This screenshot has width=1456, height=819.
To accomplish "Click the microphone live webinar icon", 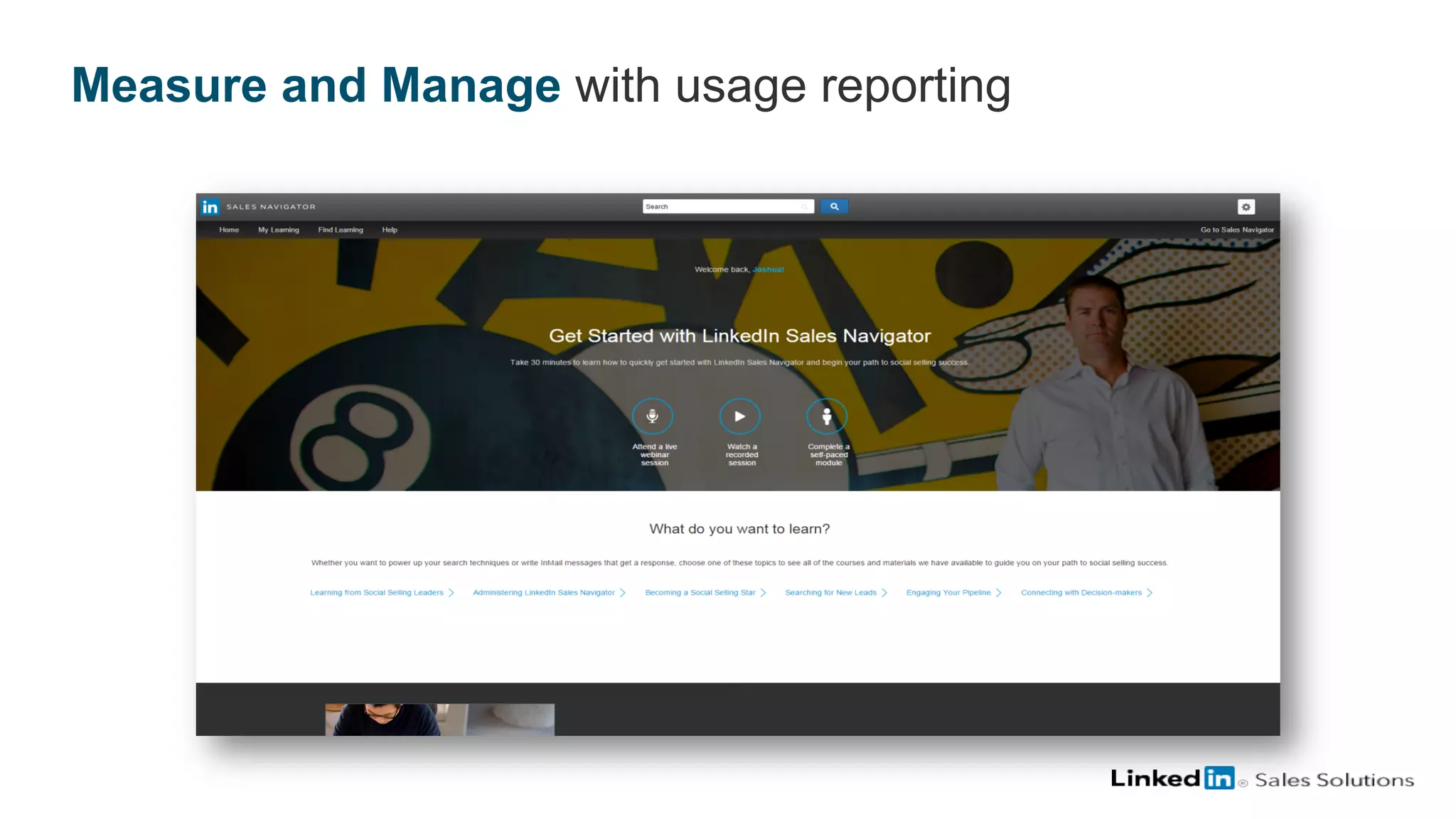I will (x=652, y=417).
